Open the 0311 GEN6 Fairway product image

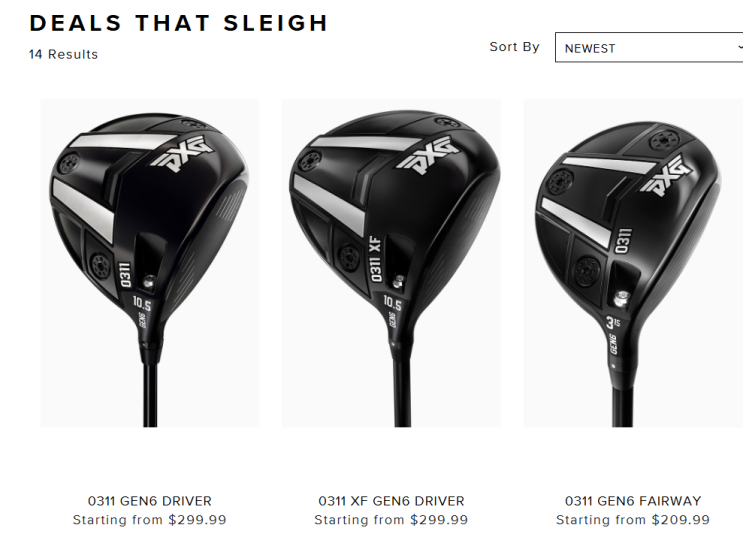(x=633, y=263)
